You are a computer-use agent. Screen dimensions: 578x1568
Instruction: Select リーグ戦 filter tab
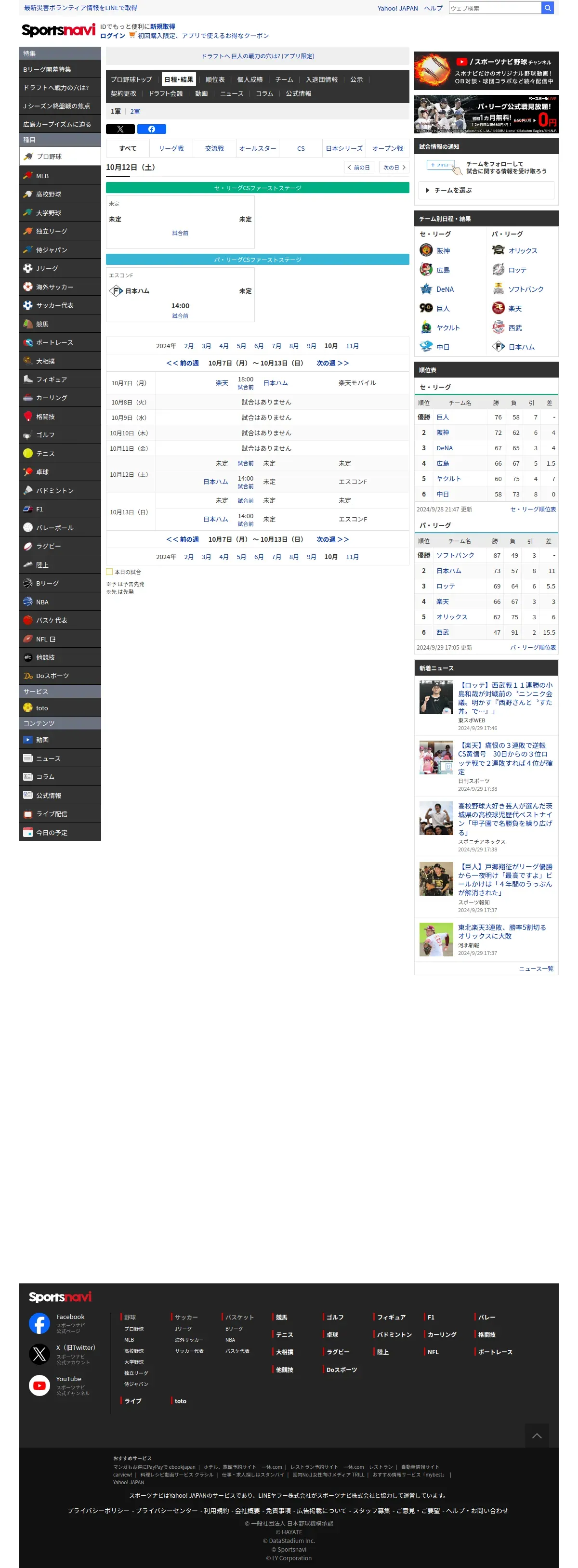[171, 148]
